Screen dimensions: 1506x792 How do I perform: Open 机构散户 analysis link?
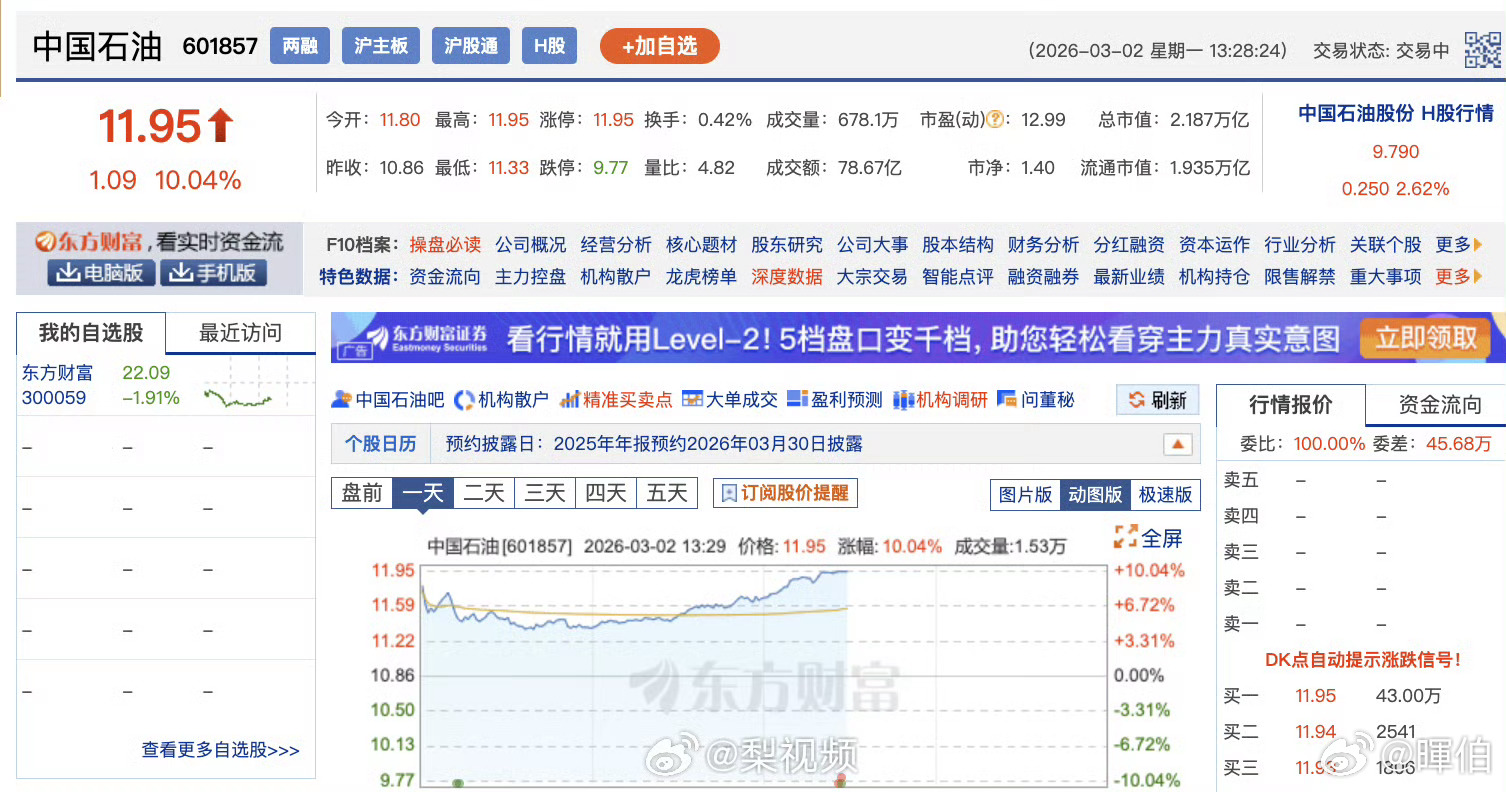coord(502,400)
